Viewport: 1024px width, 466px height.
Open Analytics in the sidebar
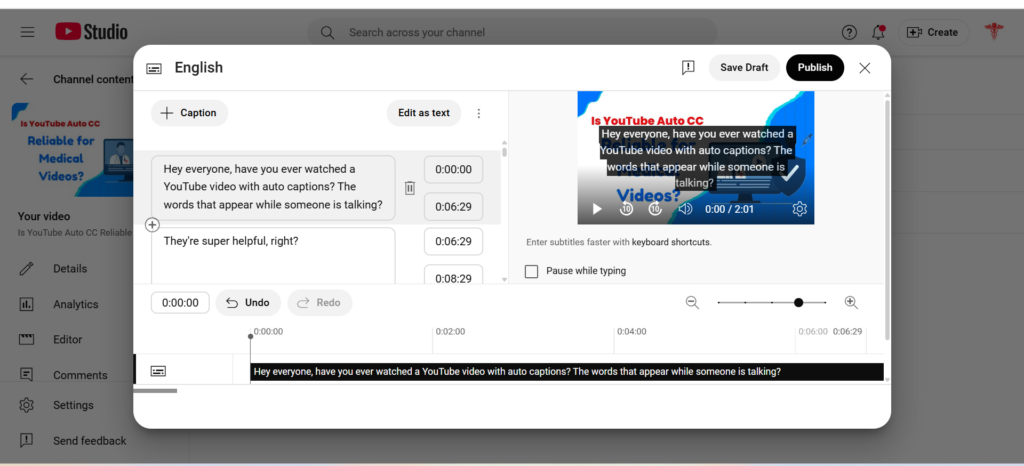(76, 304)
